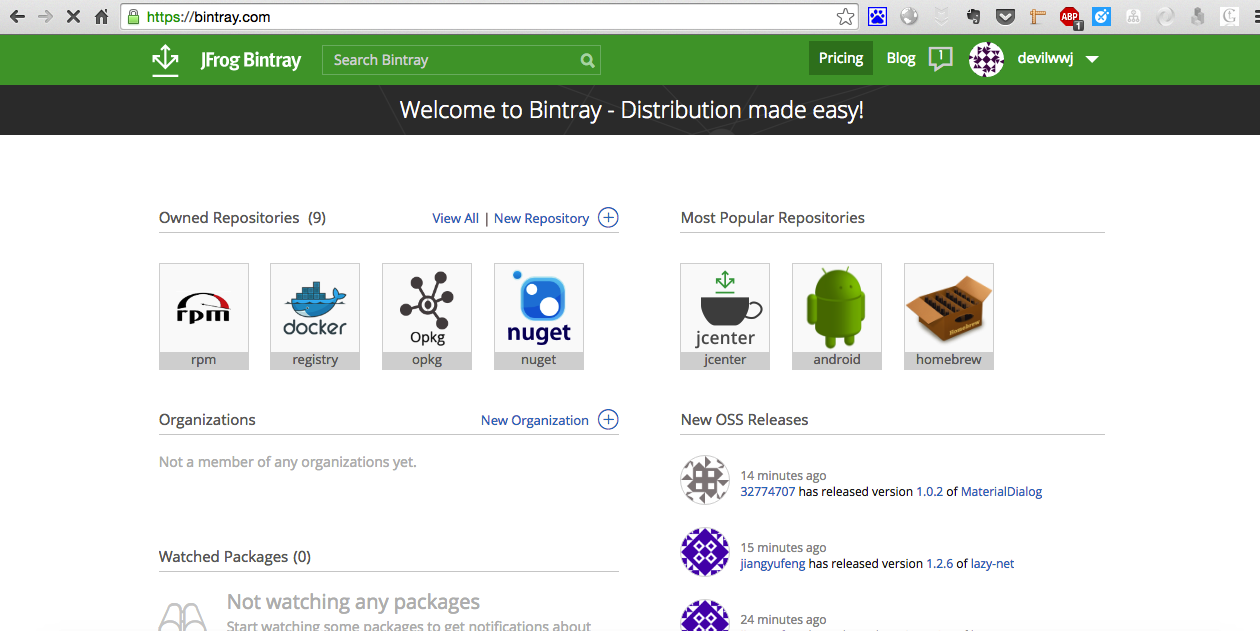Click the New OSS Releases heading
Image resolution: width=1260 pixels, height=631 pixels.
[x=745, y=419]
